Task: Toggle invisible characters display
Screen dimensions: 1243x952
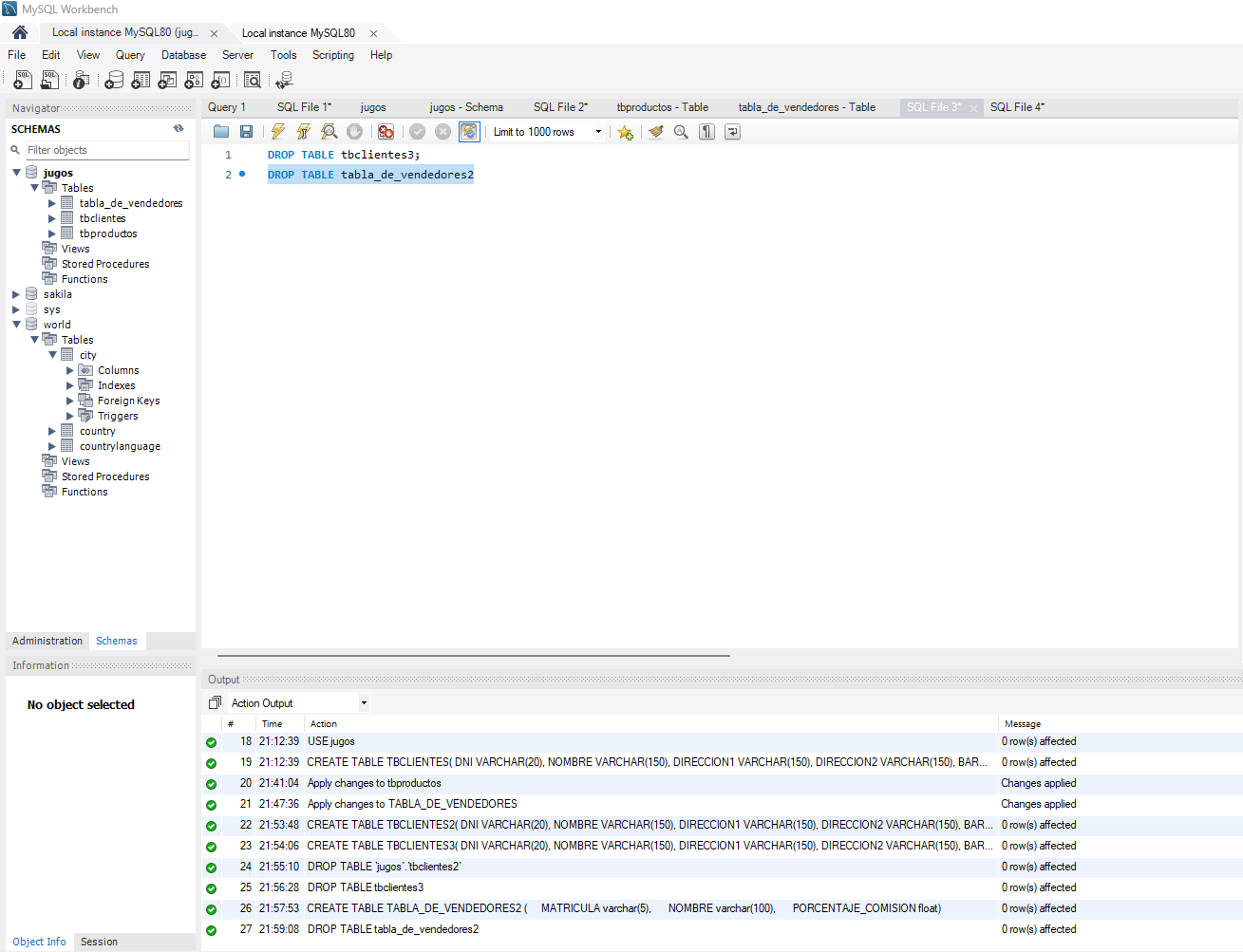Action: [706, 132]
